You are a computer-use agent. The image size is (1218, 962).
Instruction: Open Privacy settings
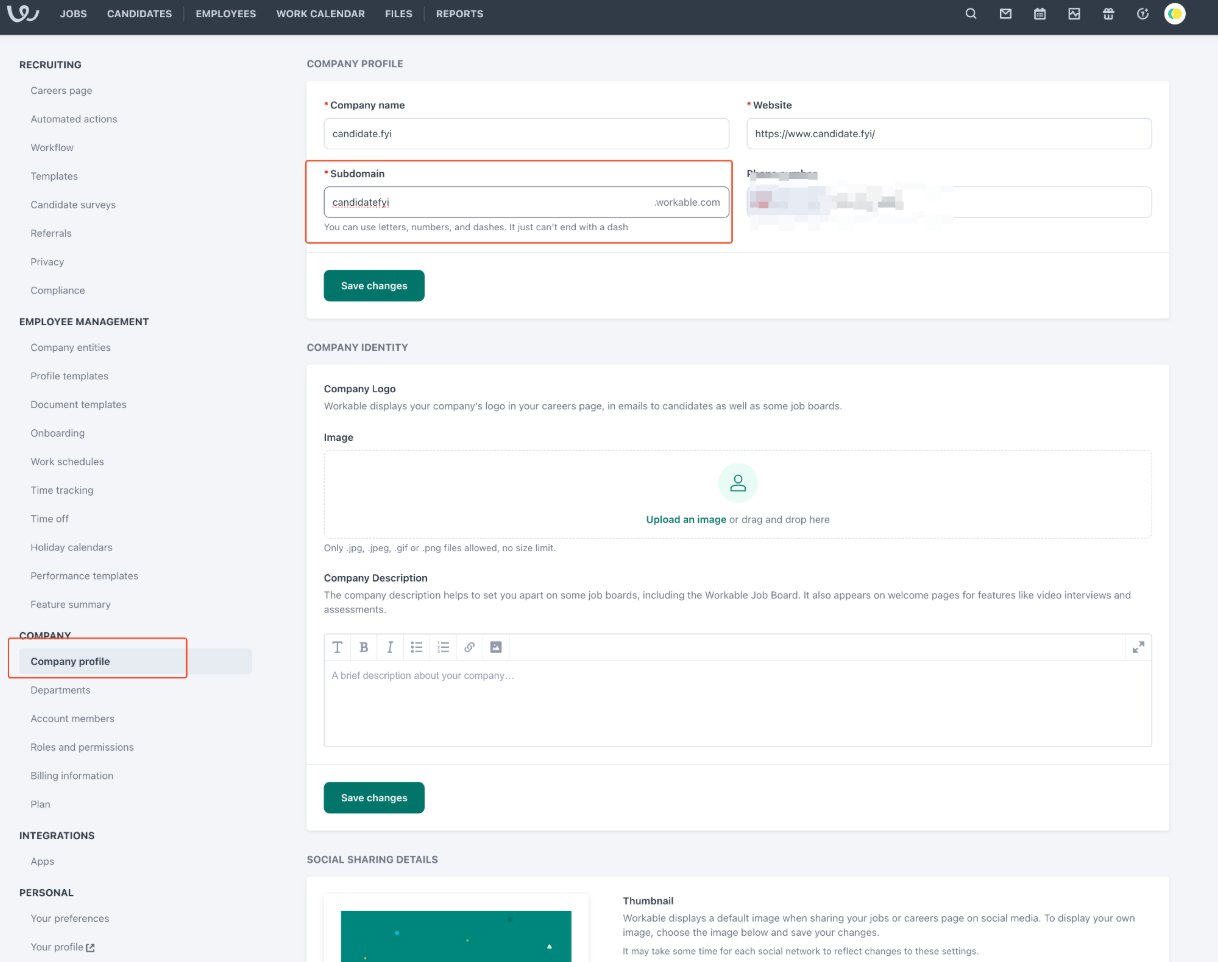tap(47, 262)
